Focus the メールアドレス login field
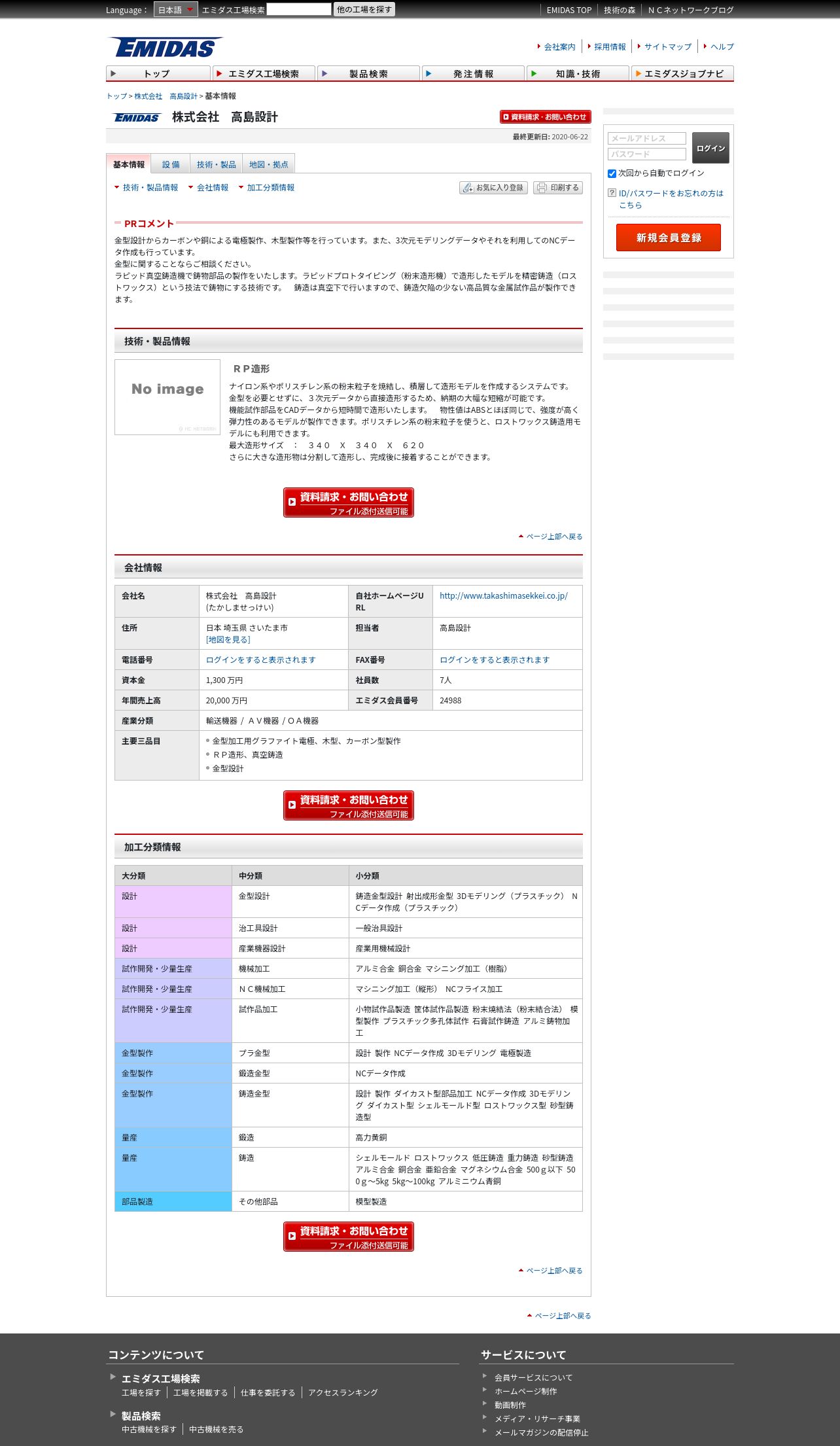The width and height of the screenshot is (840, 1446). click(647, 138)
